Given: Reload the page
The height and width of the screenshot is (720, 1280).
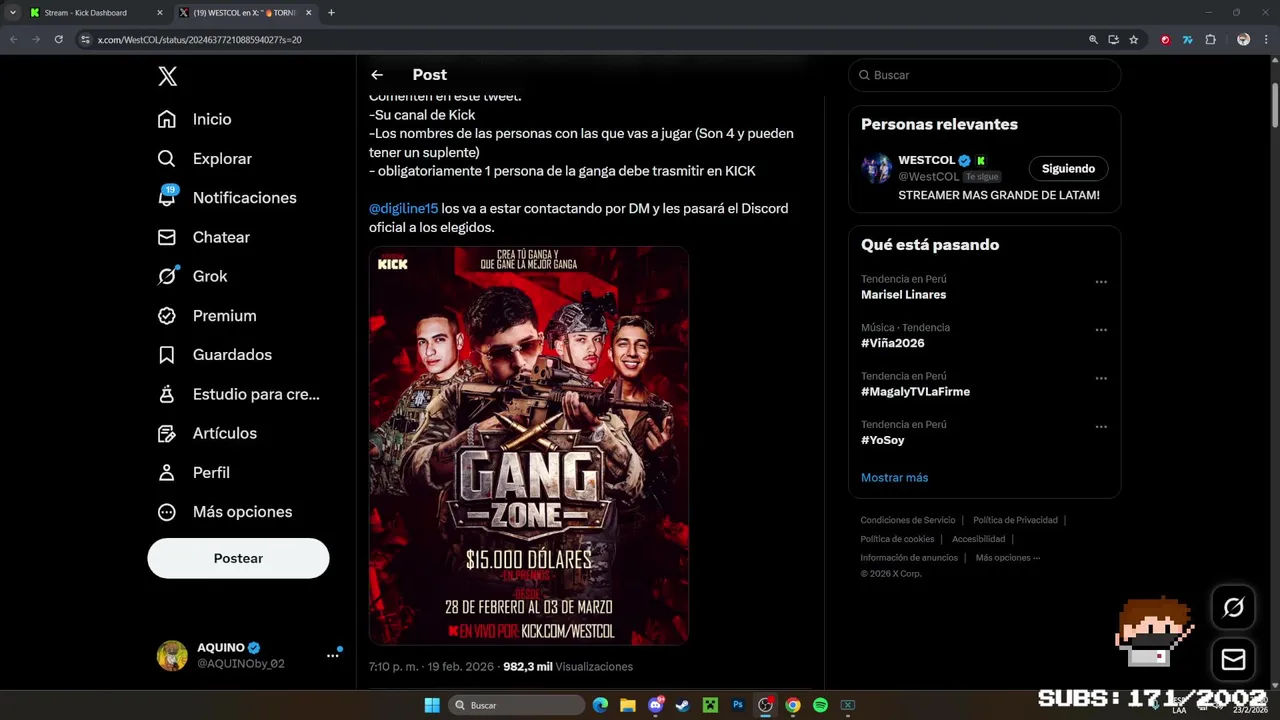Looking at the screenshot, I should (59, 40).
